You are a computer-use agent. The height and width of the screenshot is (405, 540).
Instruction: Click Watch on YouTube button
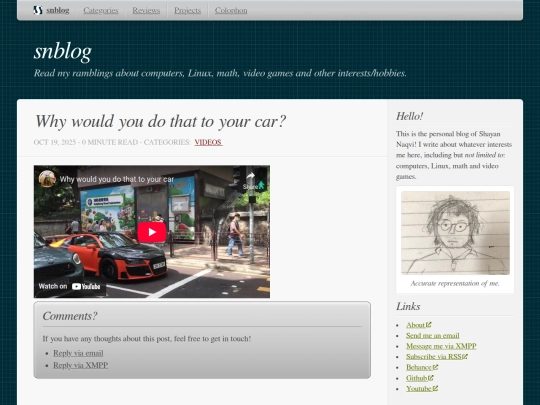click(69, 286)
